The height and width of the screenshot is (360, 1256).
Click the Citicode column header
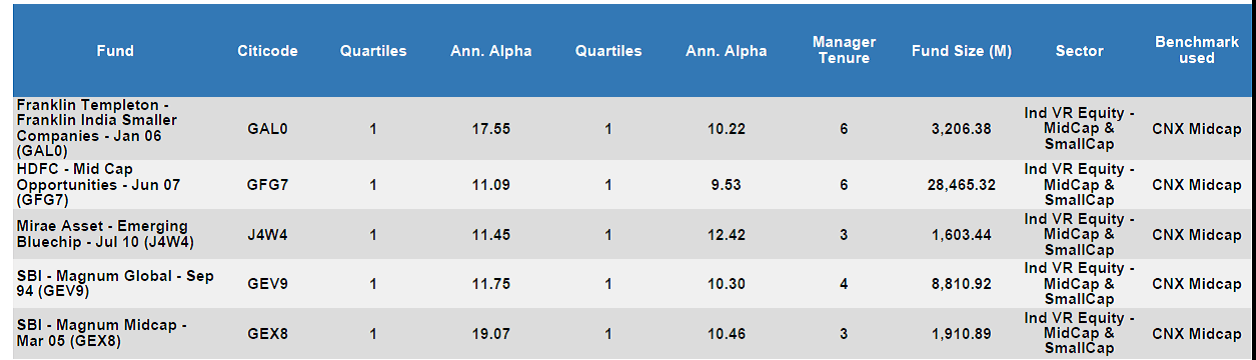[x=267, y=51]
